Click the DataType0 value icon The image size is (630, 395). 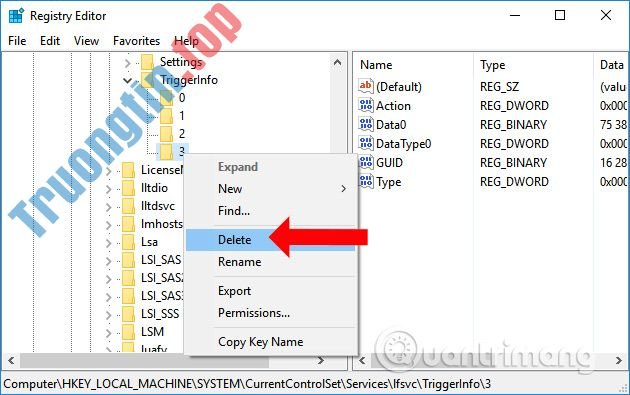coord(366,143)
